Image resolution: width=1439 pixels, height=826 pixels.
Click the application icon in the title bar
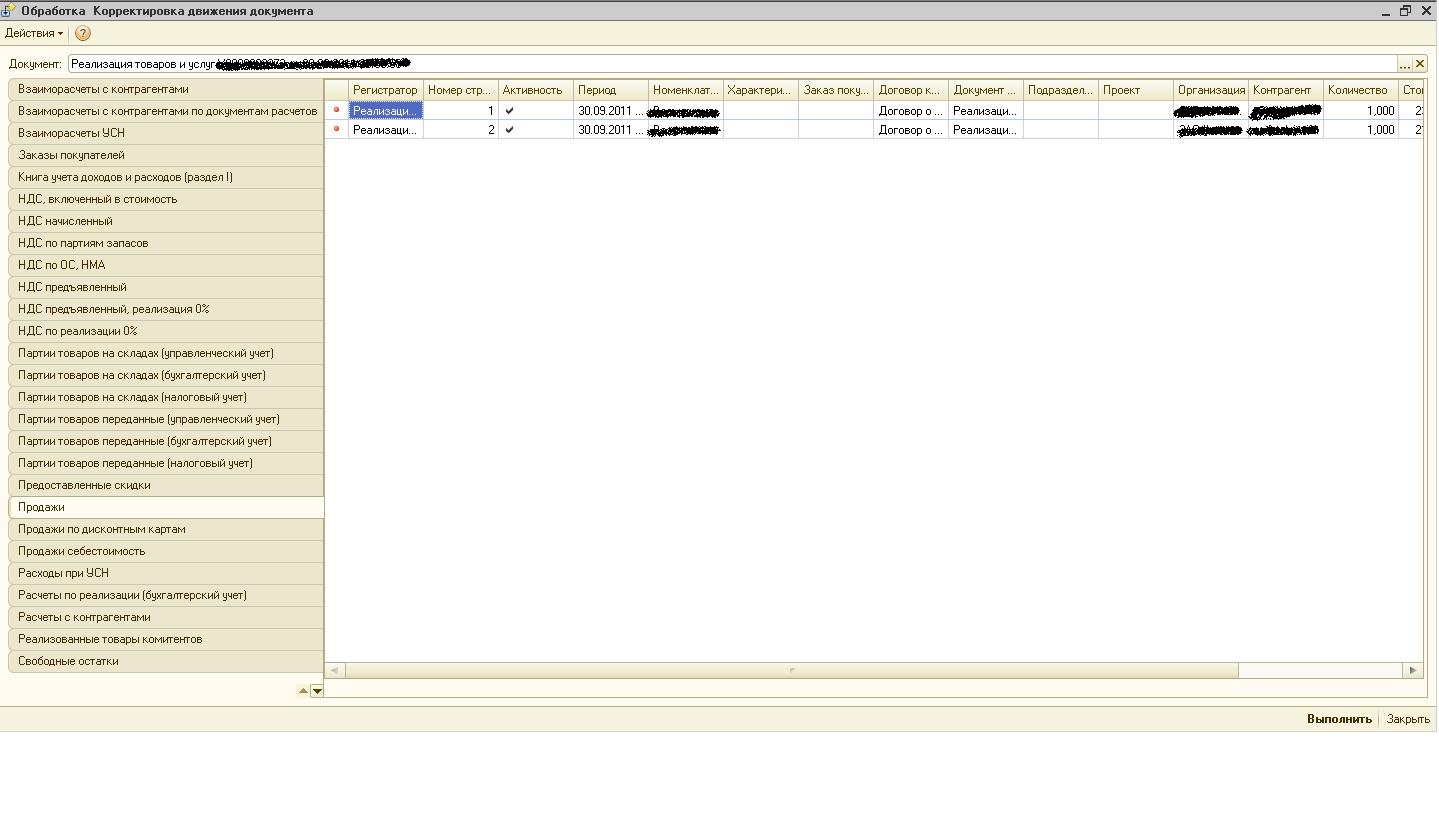point(8,11)
